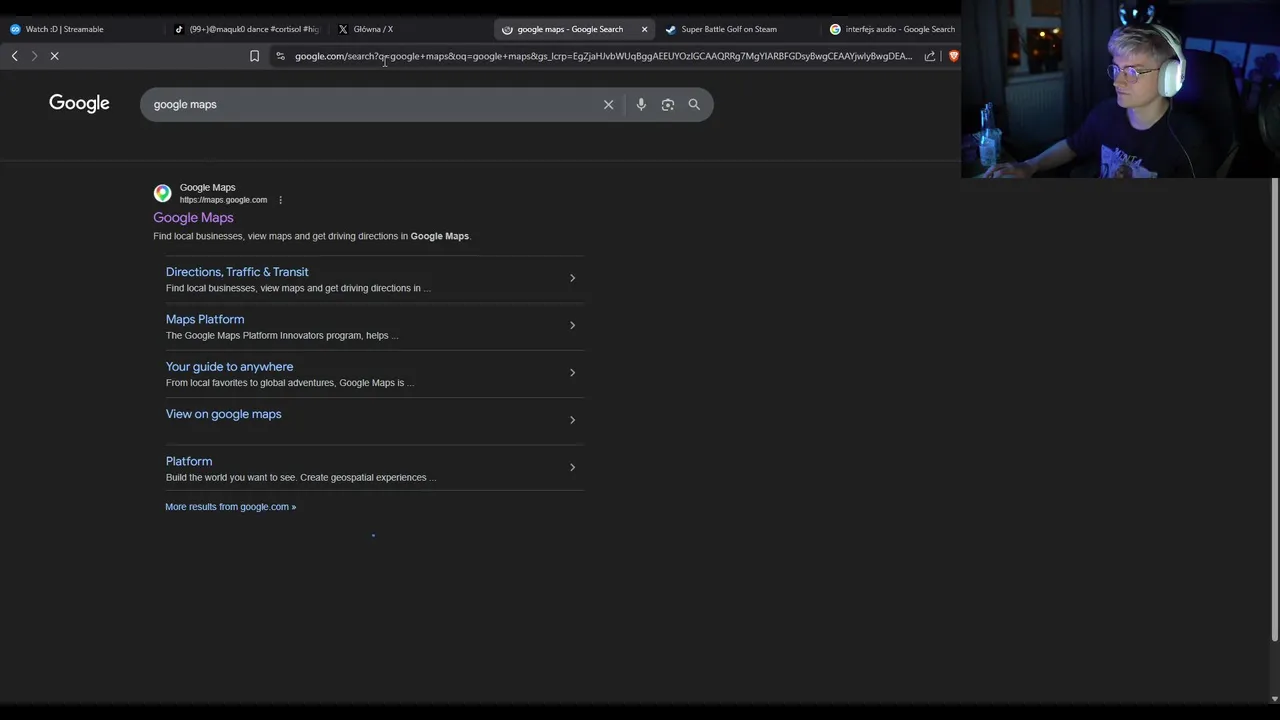Stop loading the page
The width and height of the screenshot is (1280, 720).
(55, 56)
